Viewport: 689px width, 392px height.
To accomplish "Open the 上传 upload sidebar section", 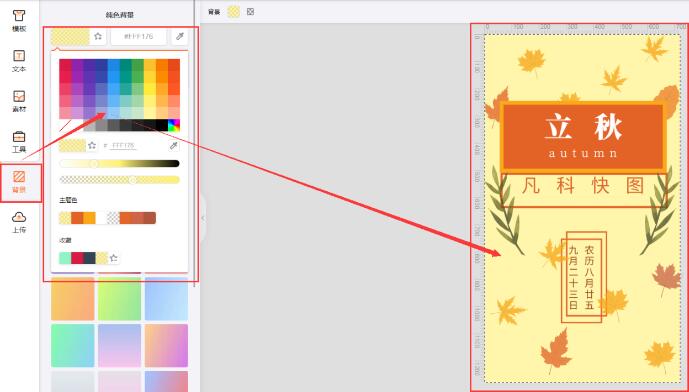I will click(19, 222).
